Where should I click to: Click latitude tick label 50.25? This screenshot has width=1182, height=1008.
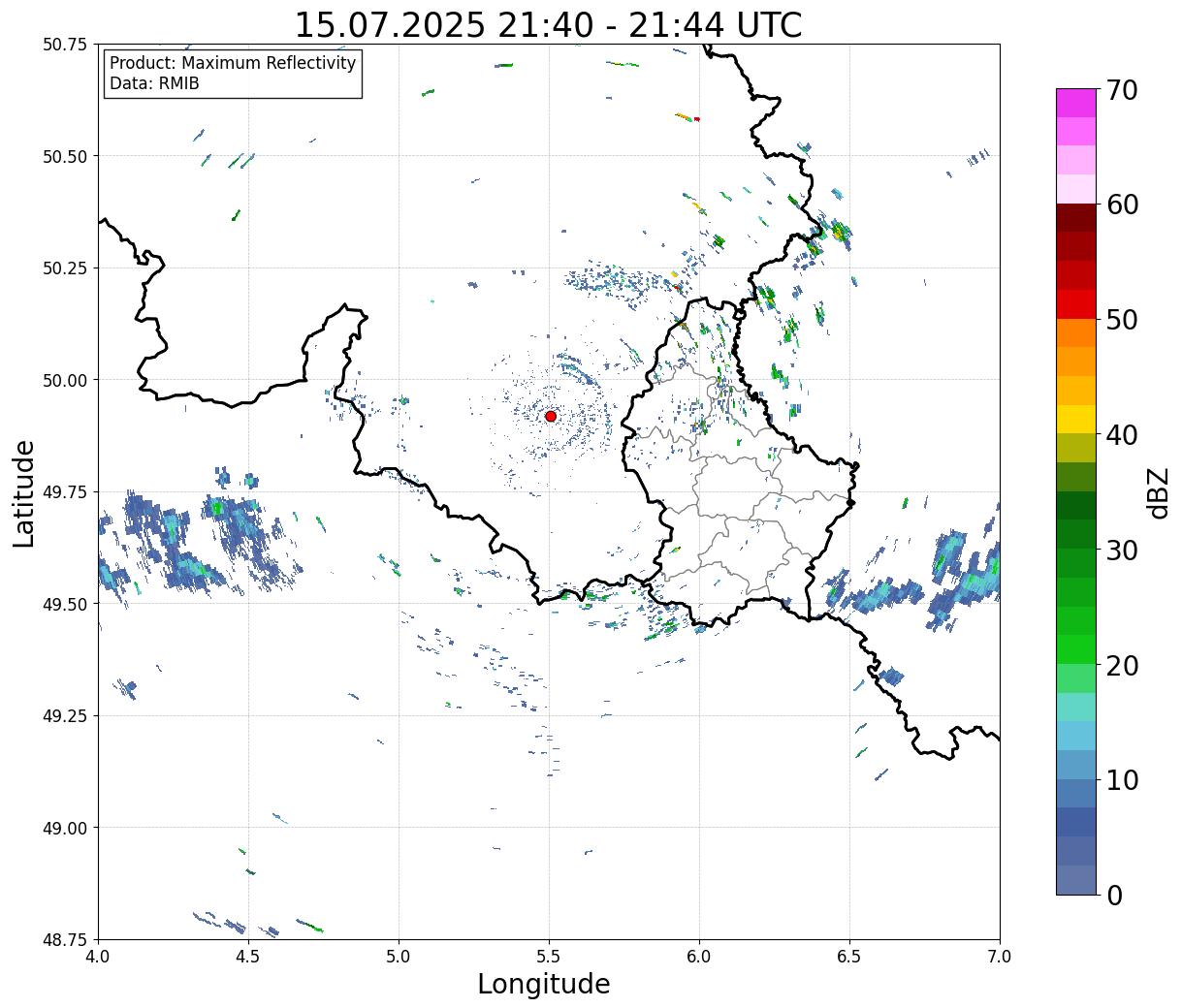[64, 268]
